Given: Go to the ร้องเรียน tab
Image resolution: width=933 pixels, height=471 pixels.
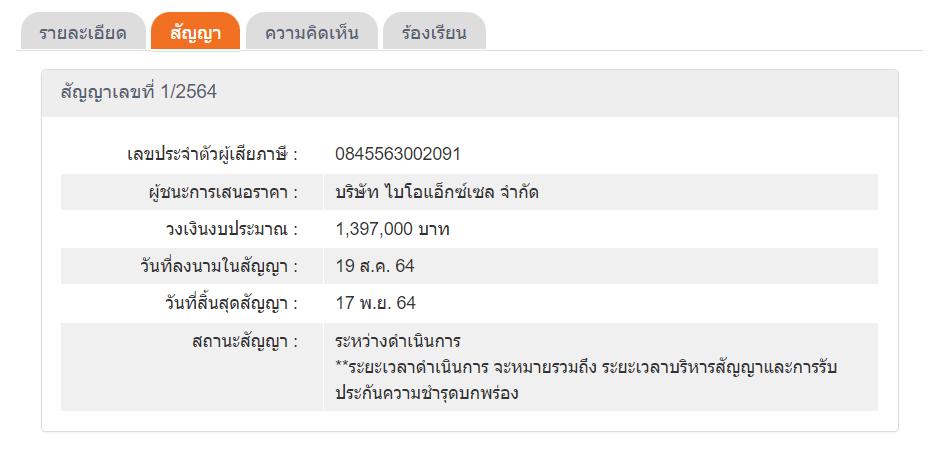Looking at the screenshot, I should tap(434, 33).
